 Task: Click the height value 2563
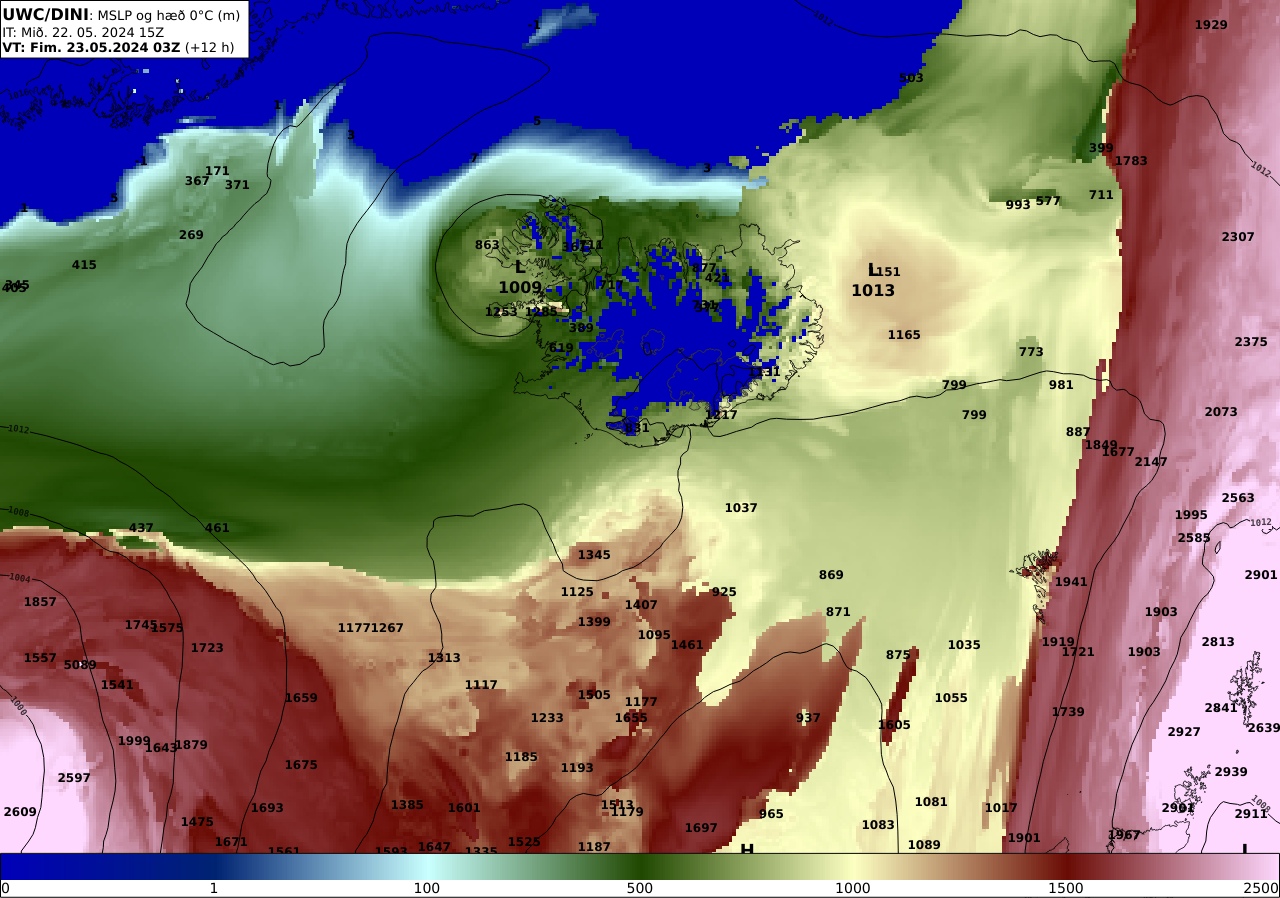coord(1238,498)
